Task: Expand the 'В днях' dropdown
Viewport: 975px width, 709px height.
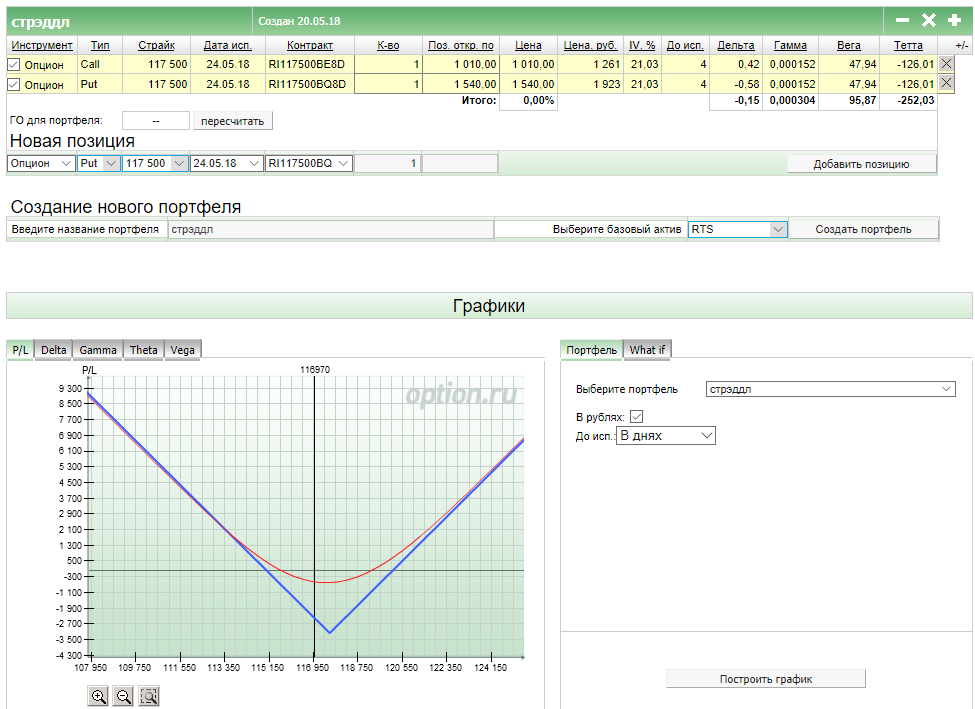Action: 666,436
